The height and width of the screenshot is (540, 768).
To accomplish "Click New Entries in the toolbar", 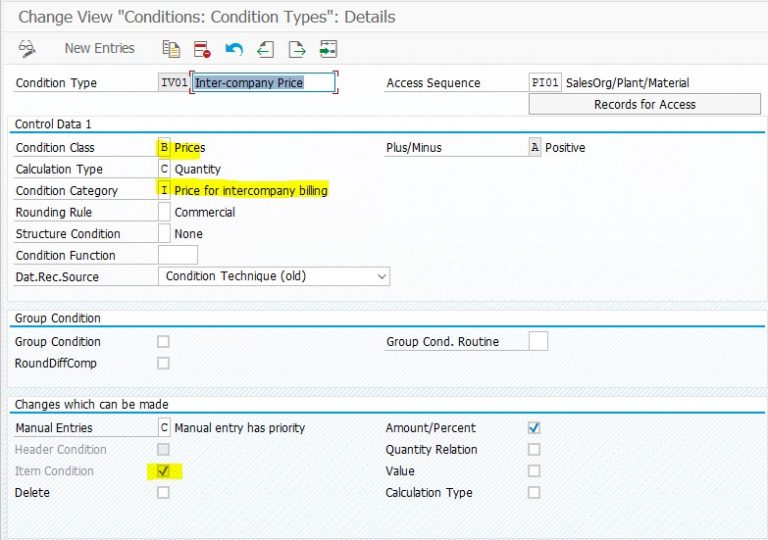I will coord(99,48).
